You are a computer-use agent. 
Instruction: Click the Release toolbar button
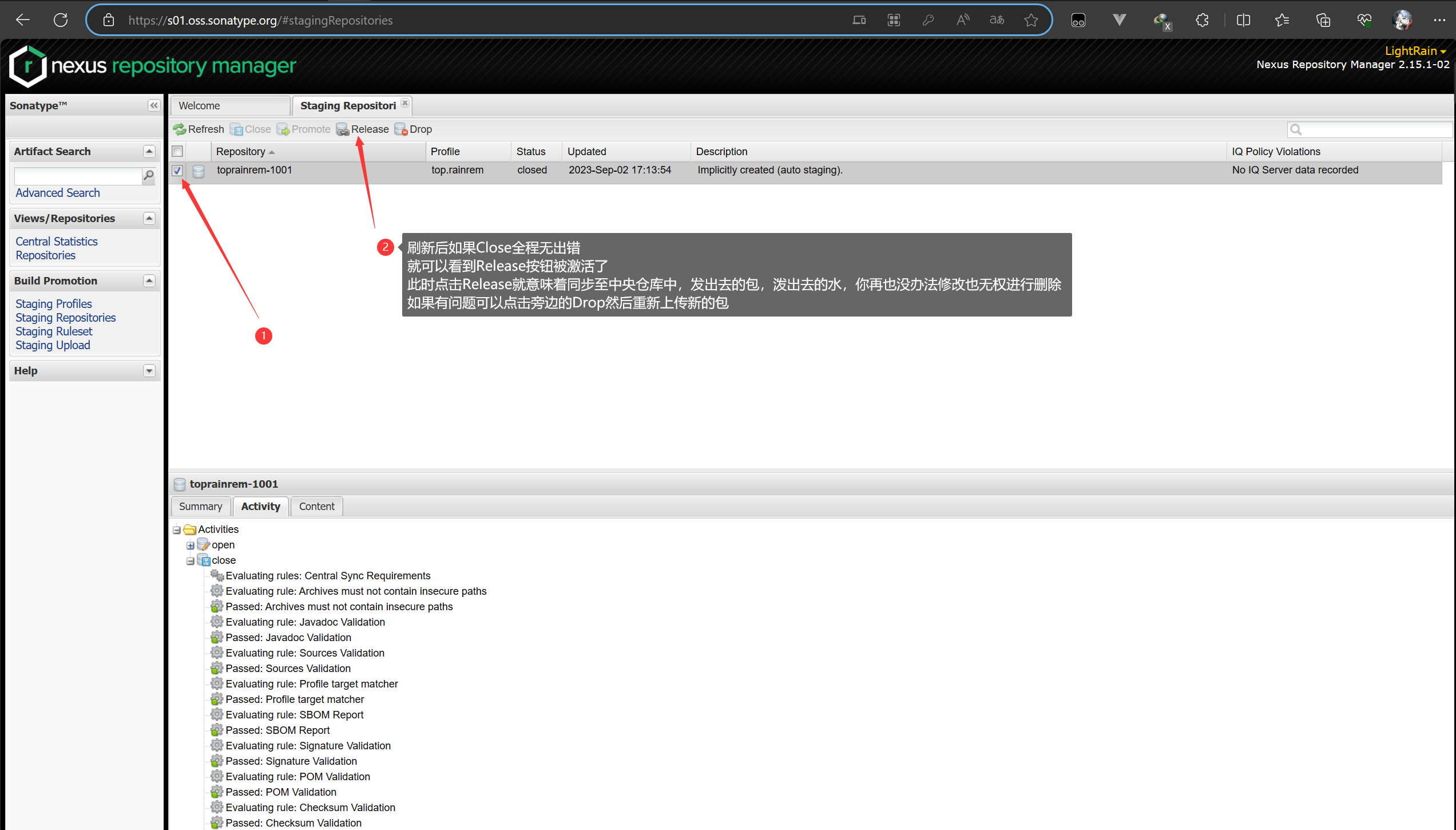[363, 129]
